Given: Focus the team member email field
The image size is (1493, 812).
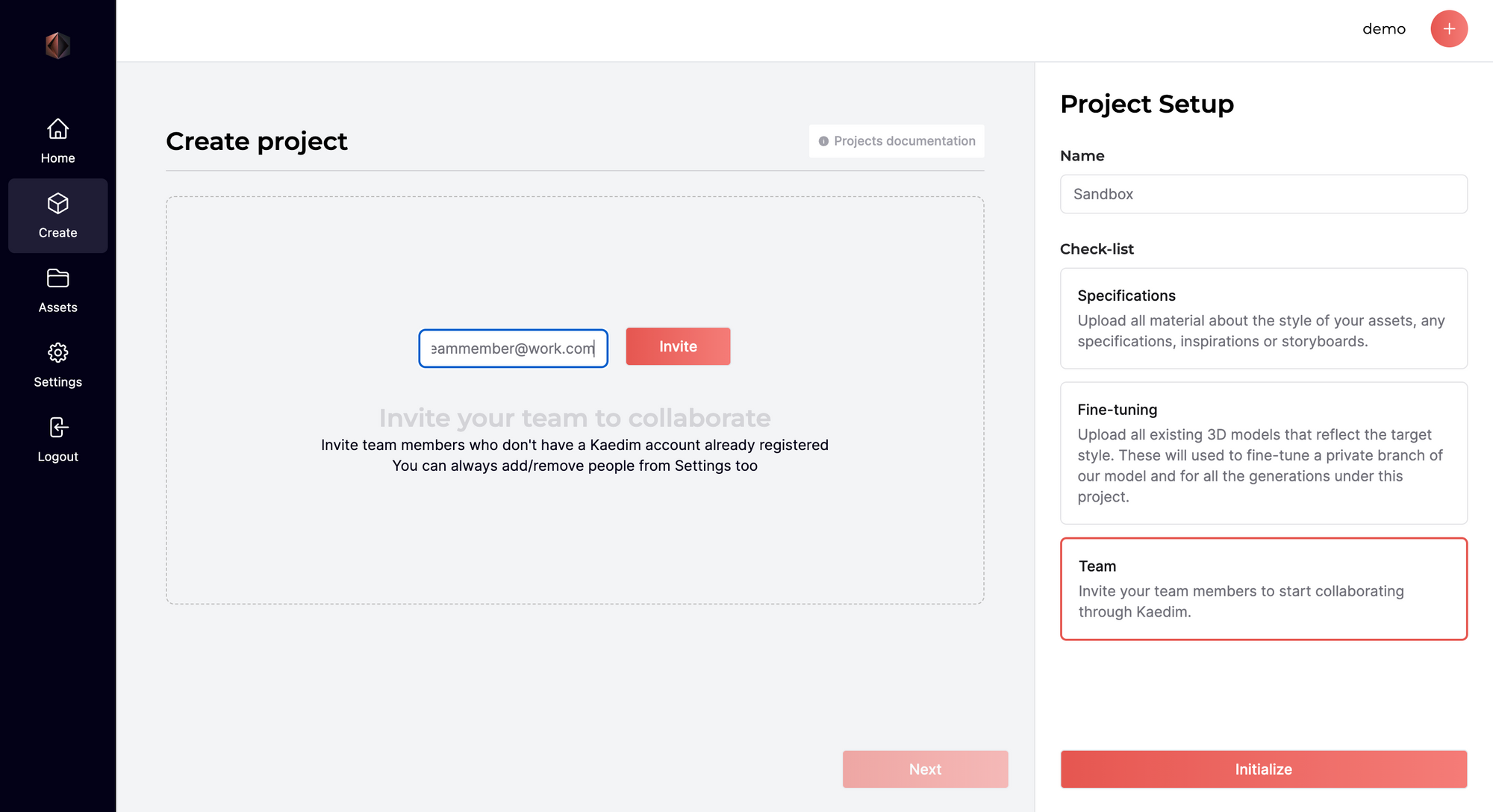Looking at the screenshot, I should 513,349.
